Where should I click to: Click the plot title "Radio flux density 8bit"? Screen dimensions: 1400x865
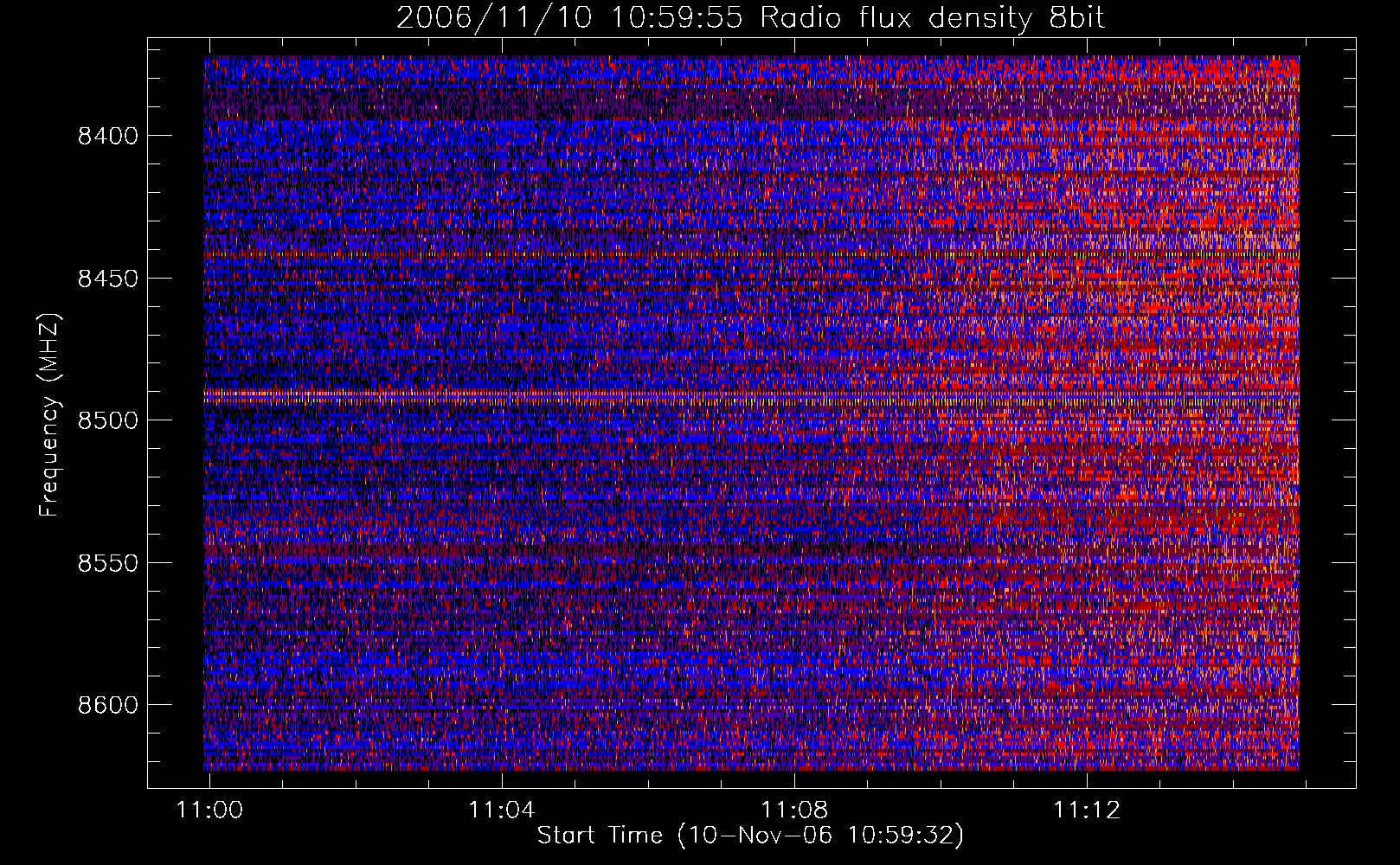pyautogui.click(x=932, y=17)
